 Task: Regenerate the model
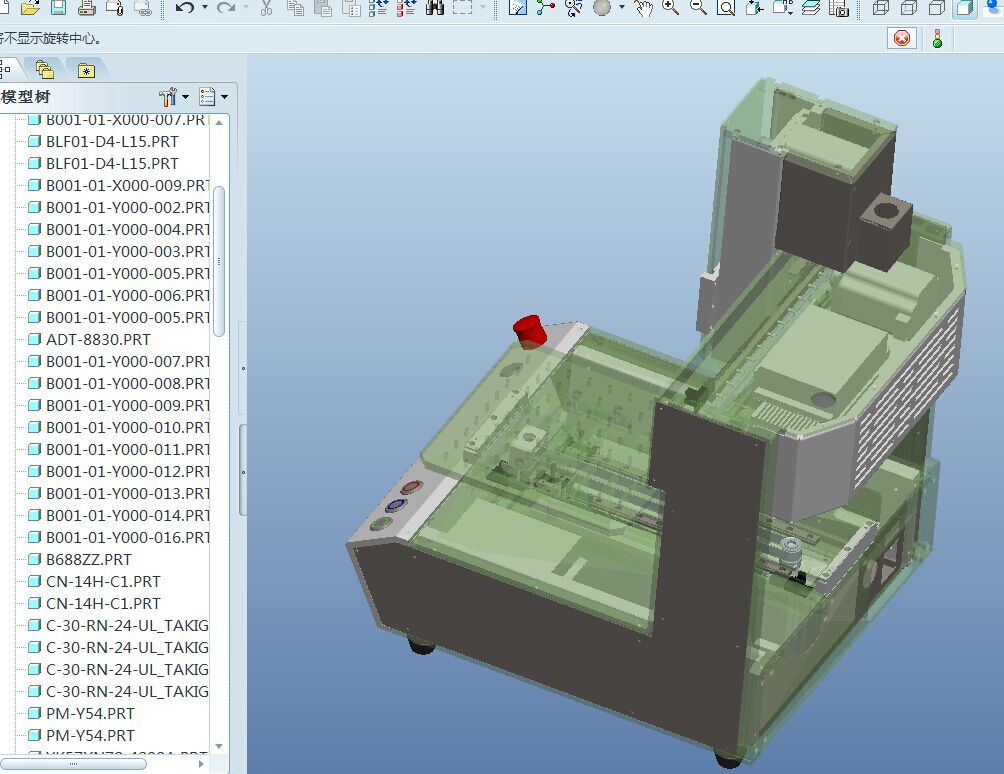click(x=379, y=7)
